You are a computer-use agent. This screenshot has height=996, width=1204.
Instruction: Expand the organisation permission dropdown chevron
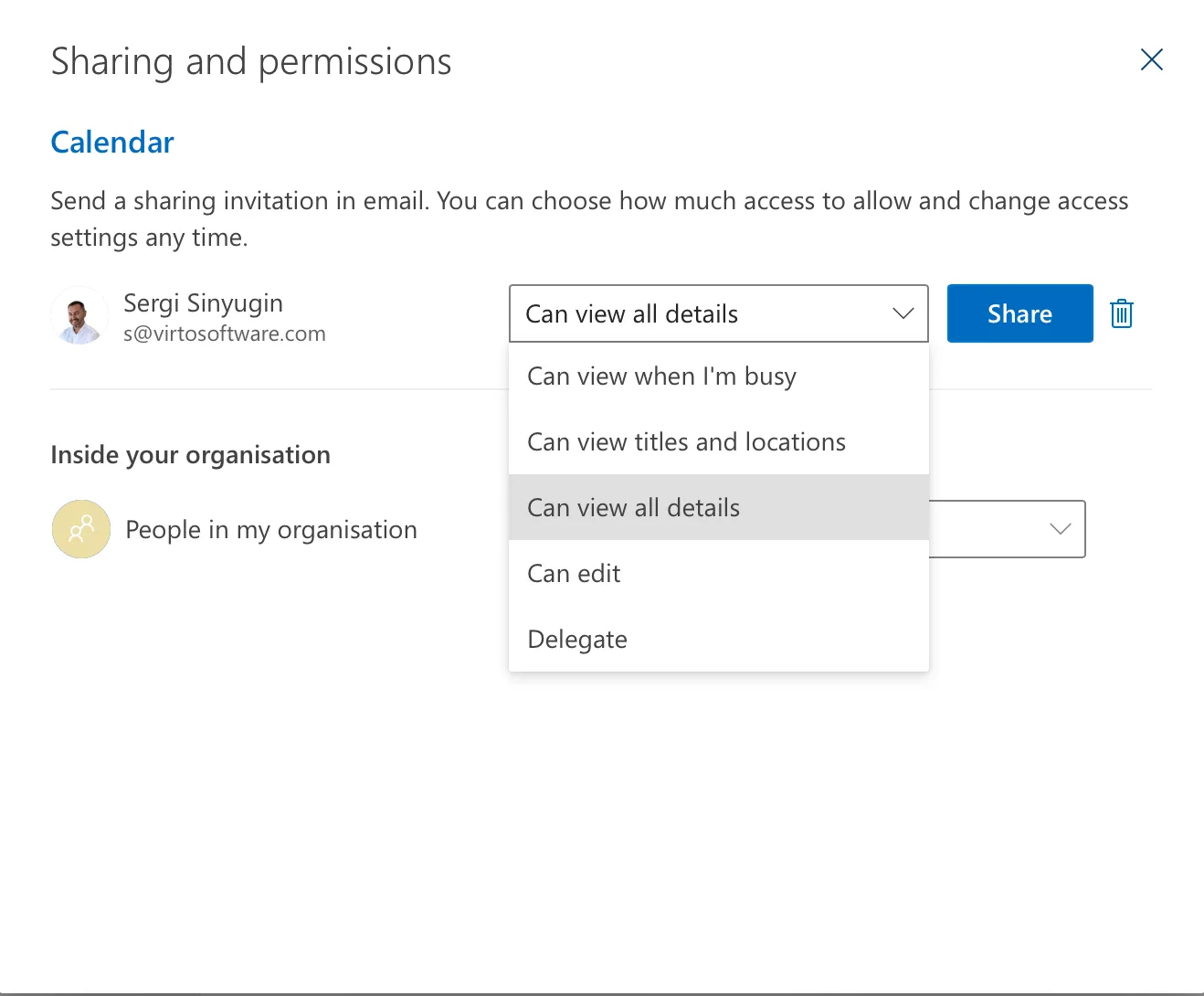pos(1059,529)
